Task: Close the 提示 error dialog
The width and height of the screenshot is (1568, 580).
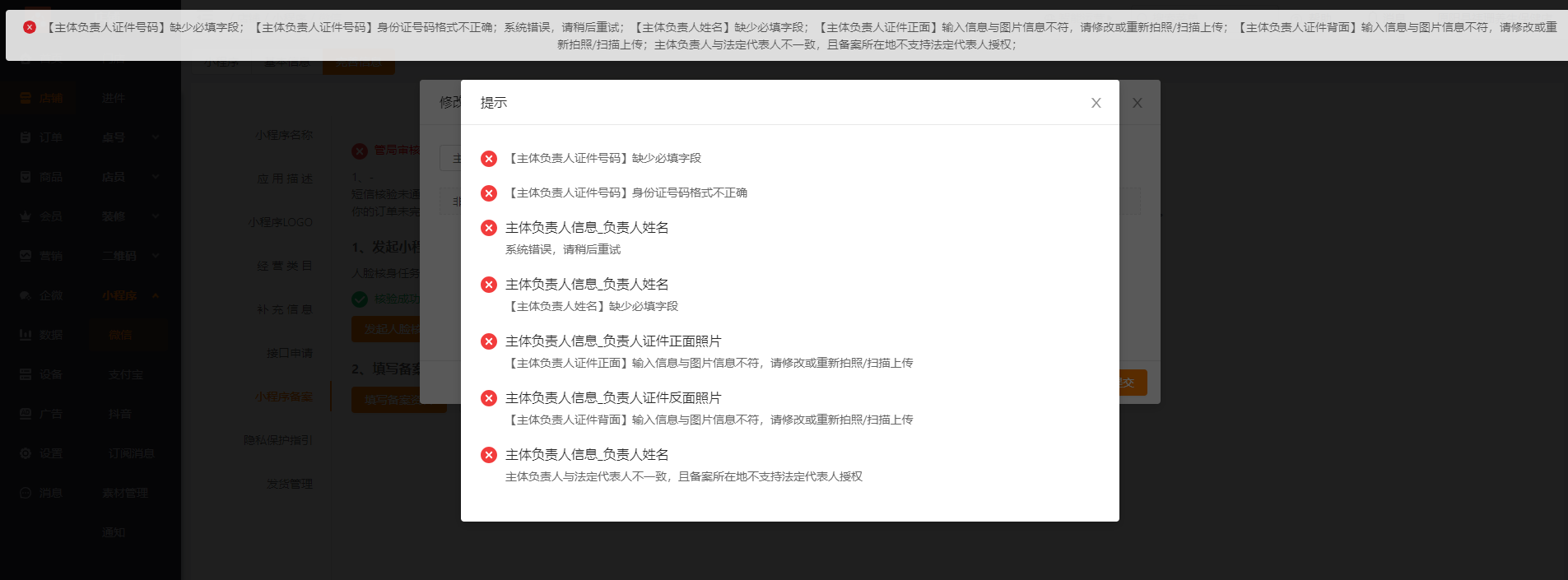Action: (x=1096, y=103)
